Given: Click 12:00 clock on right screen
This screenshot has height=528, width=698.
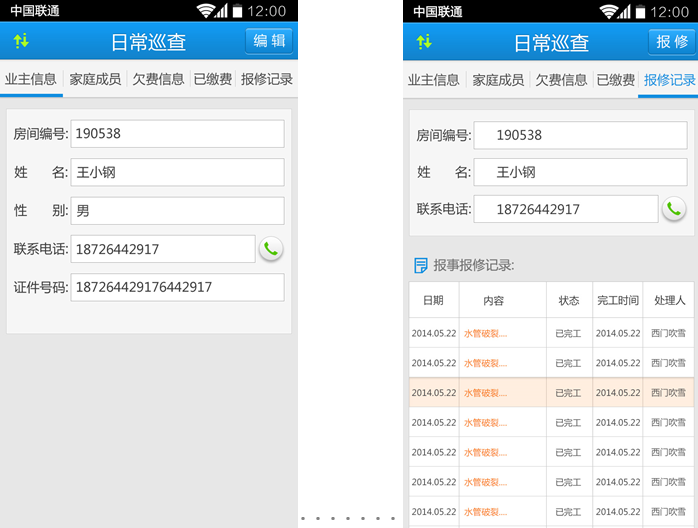Looking at the screenshot, I should point(669,12).
